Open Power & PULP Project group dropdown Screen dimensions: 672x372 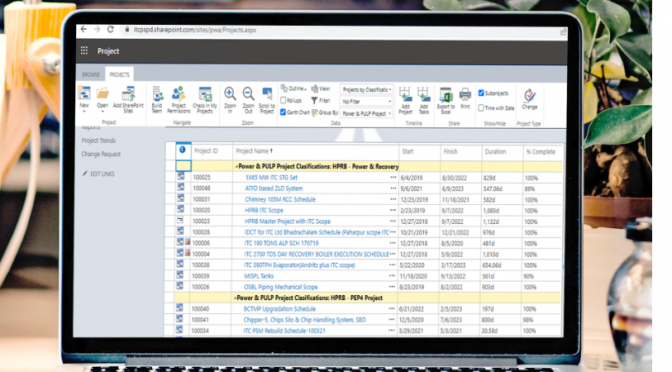pyautogui.click(x=366, y=114)
